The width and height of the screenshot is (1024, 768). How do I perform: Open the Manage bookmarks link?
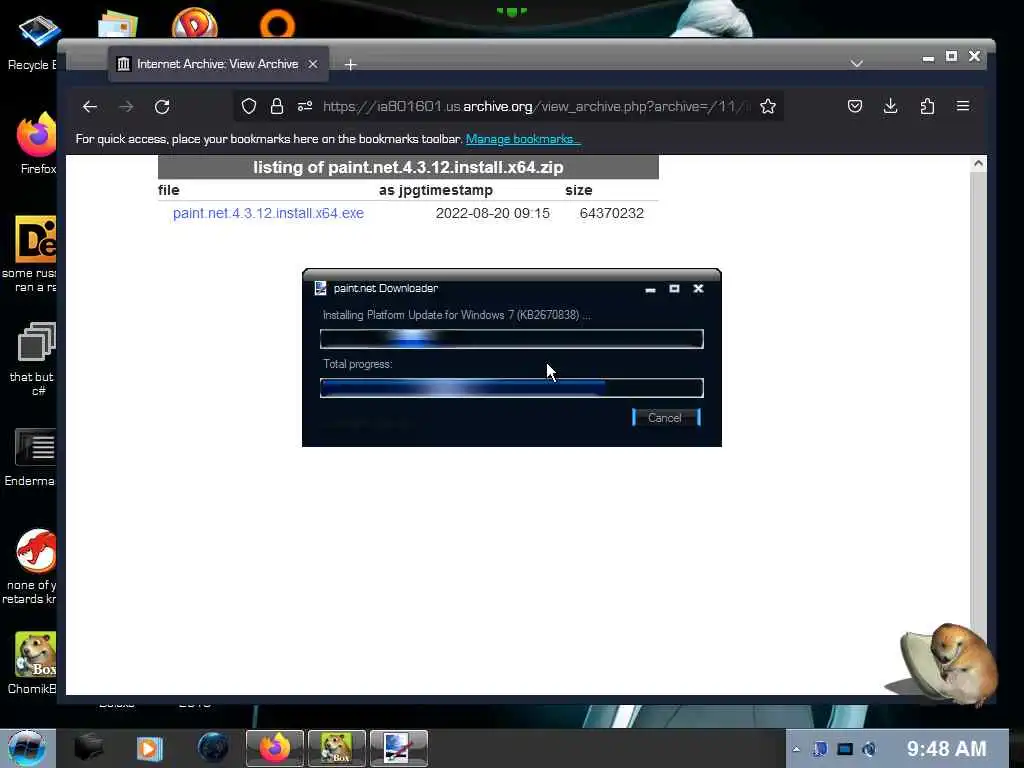coord(522,139)
